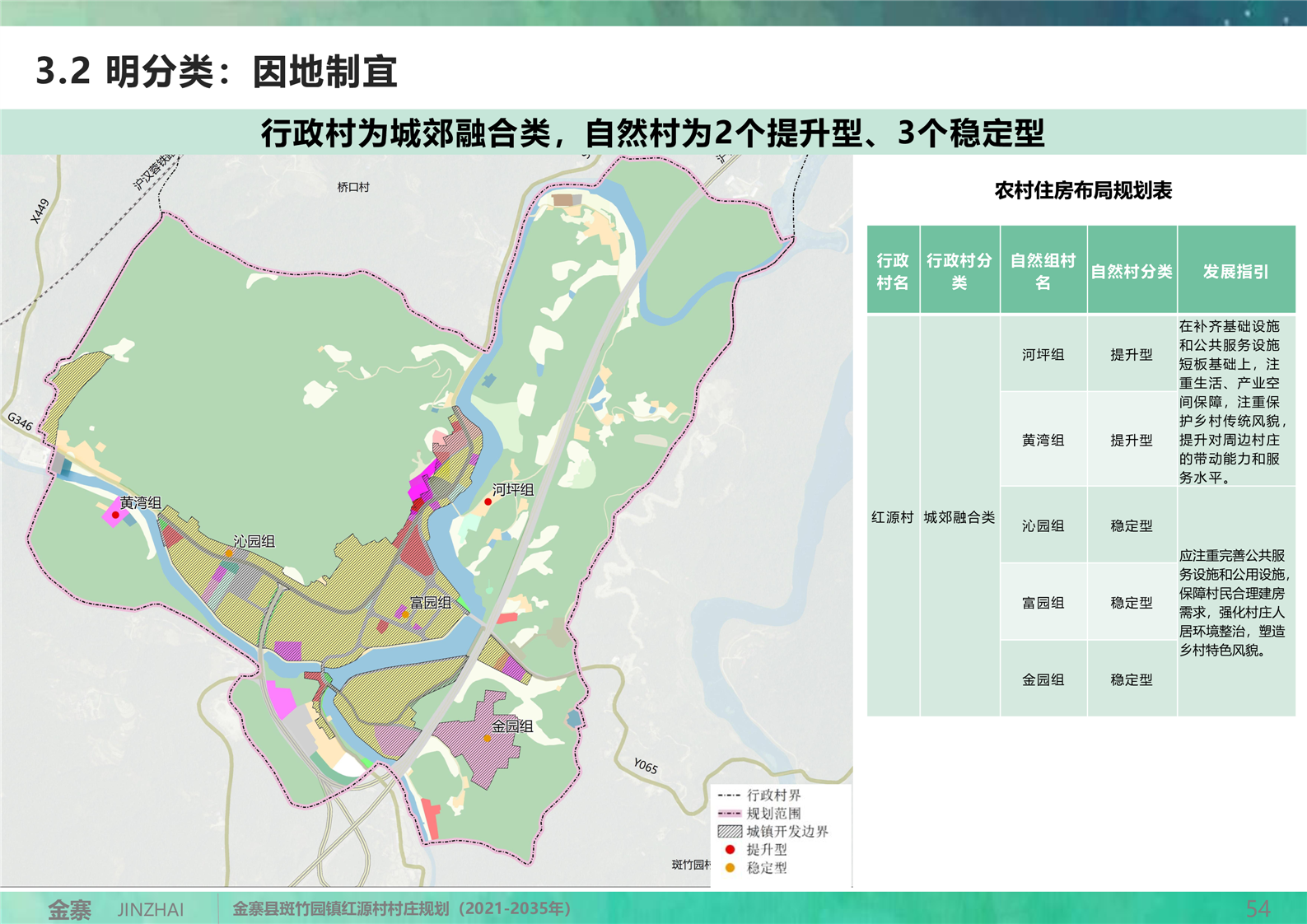
Task: Click the 自然村分类 column header
Action: point(1131,272)
